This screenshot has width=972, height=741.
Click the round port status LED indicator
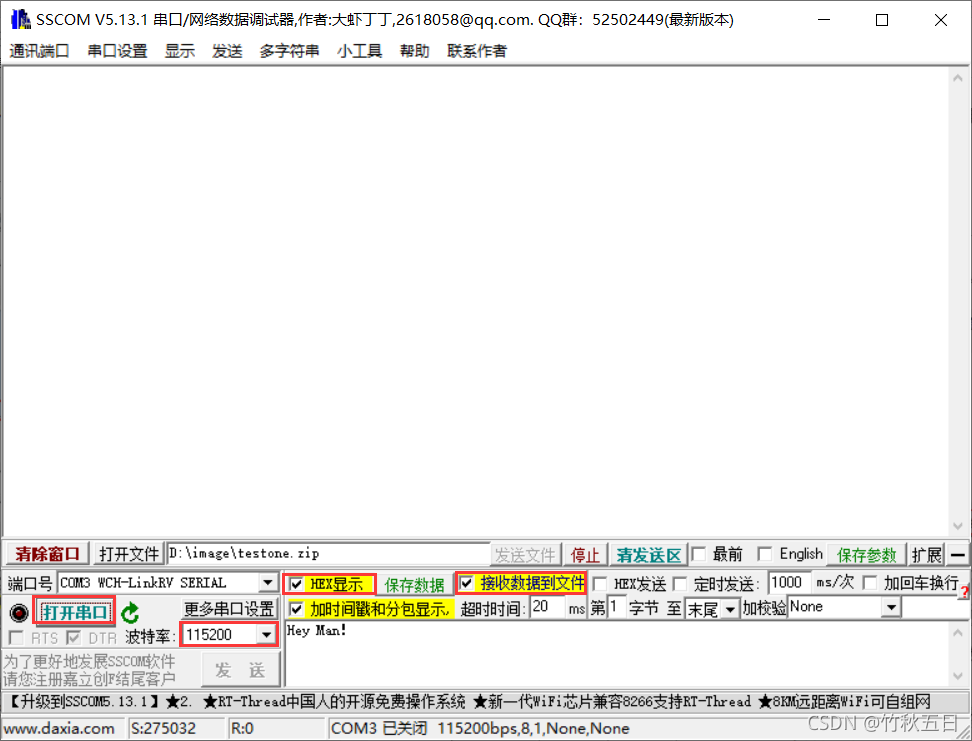coord(18,612)
